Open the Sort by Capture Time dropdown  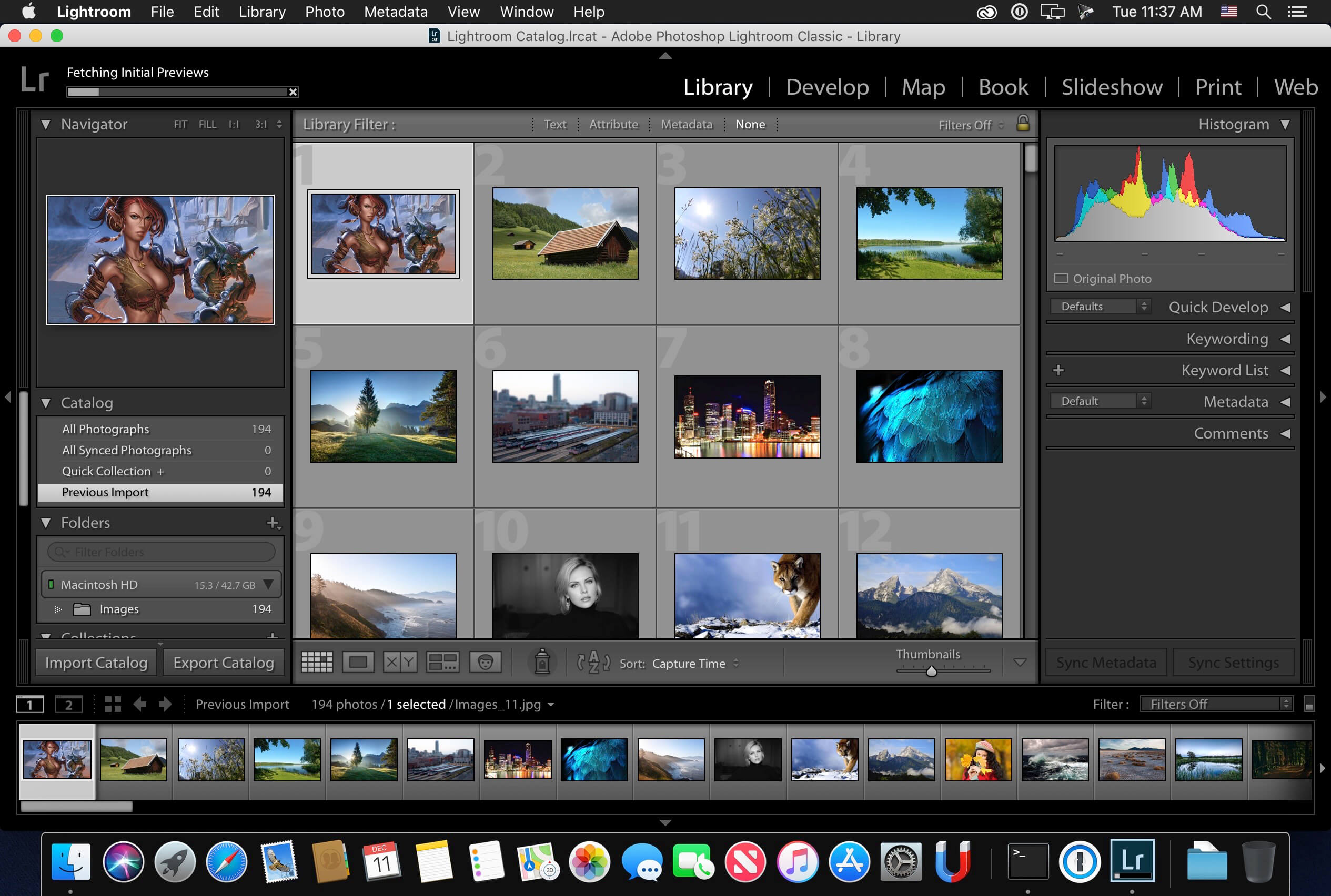pyautogui.click(x=694, y=662)
